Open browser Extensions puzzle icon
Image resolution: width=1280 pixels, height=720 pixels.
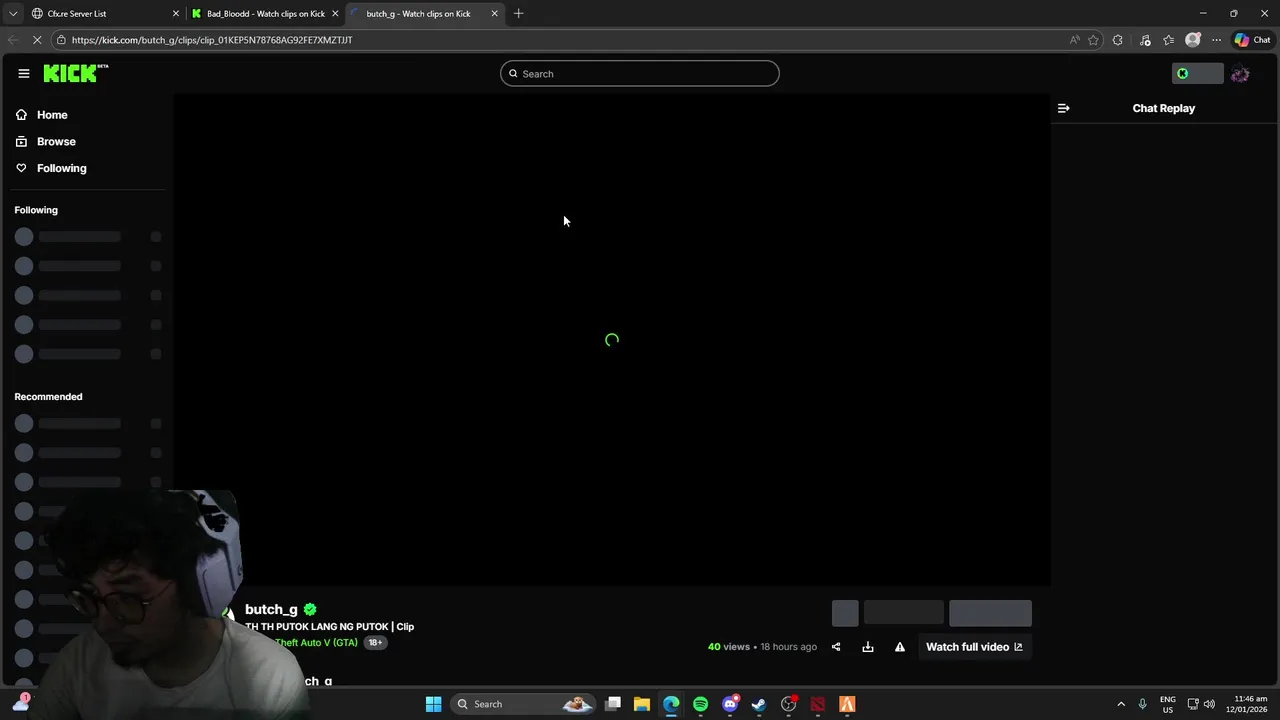1118,40
